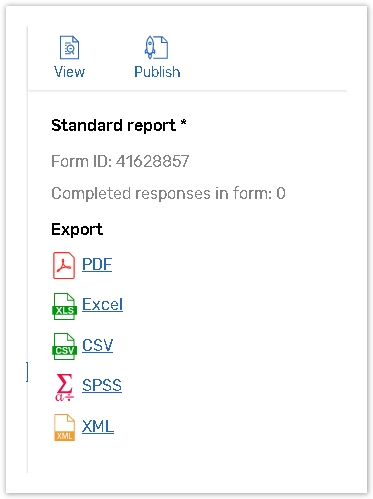This screenshot has width=373, height=499.
Task: Select the View text label
Action: pyautogui.click(x=69, y=72)
